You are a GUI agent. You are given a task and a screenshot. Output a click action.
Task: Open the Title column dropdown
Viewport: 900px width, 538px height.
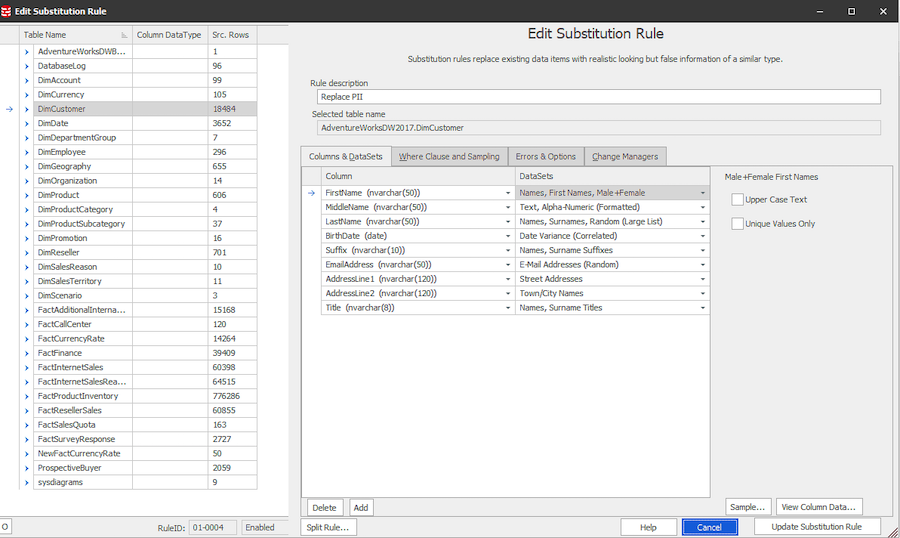tap(508, 308)
